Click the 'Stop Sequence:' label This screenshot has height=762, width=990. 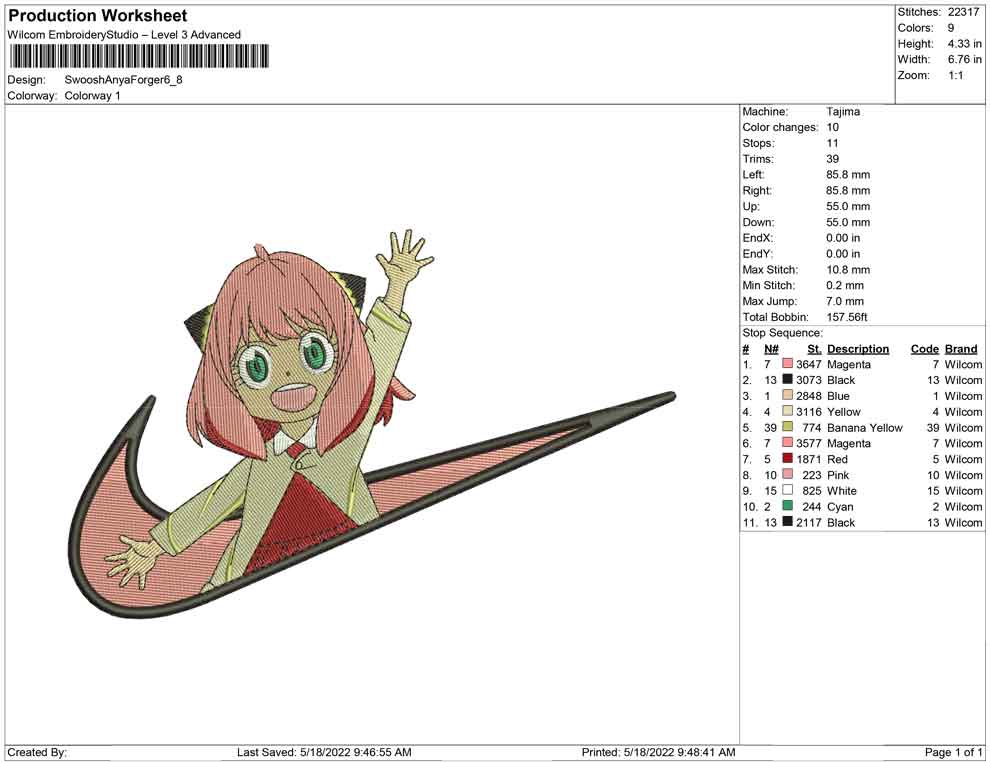click(782, 333)
